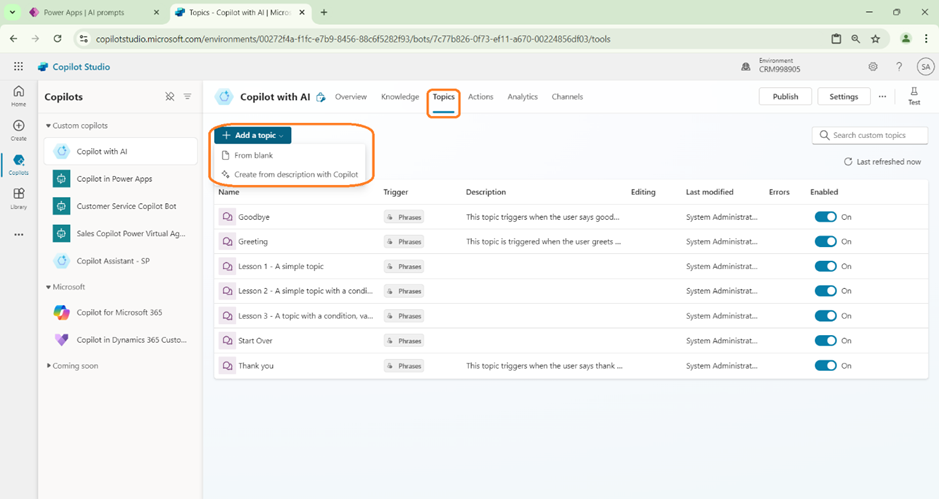Image resolution: width=939 pixels, height=499 pixels.
Task: Disable the Goodbye topic toggle
Action: (x=825, y=217)
